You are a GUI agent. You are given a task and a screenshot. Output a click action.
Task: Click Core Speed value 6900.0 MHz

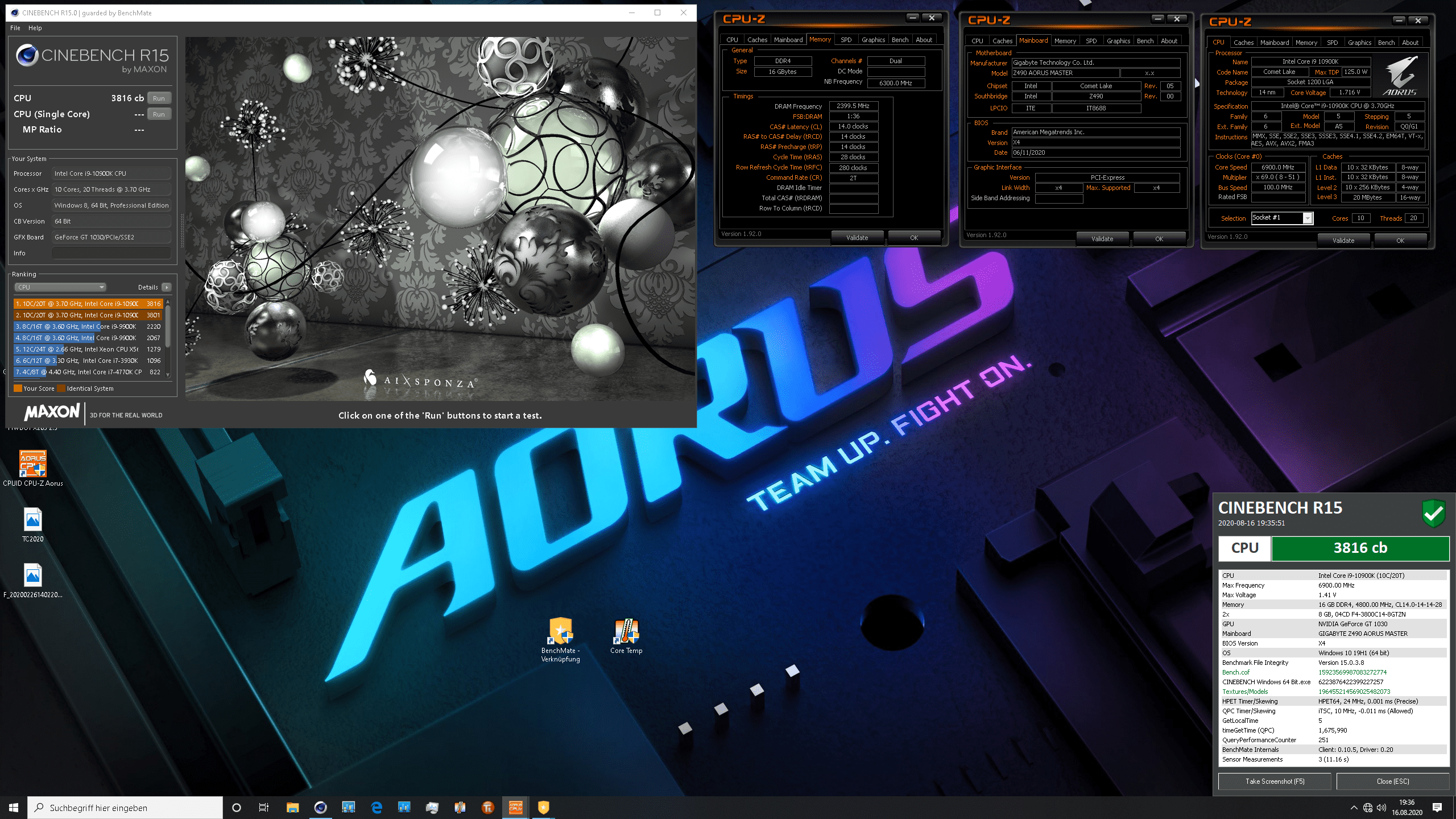(1278, 167)
